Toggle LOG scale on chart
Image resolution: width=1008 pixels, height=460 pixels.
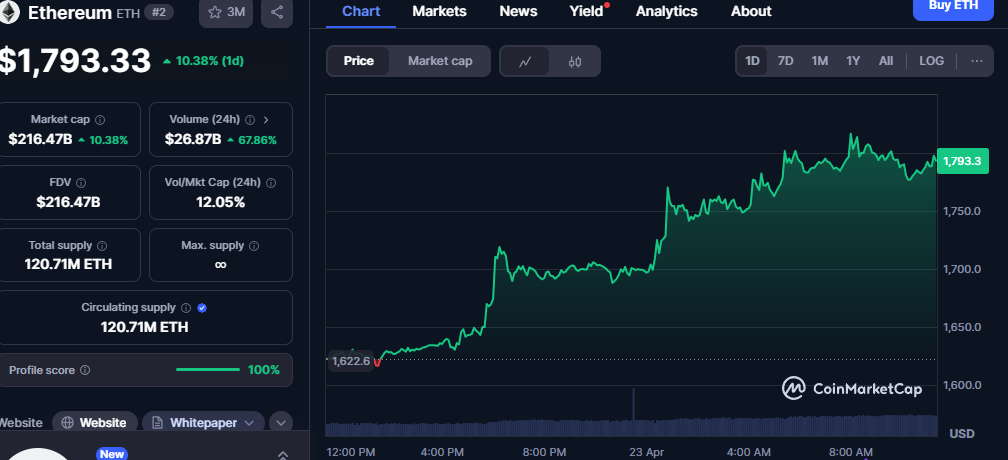(x=932, y=61)
